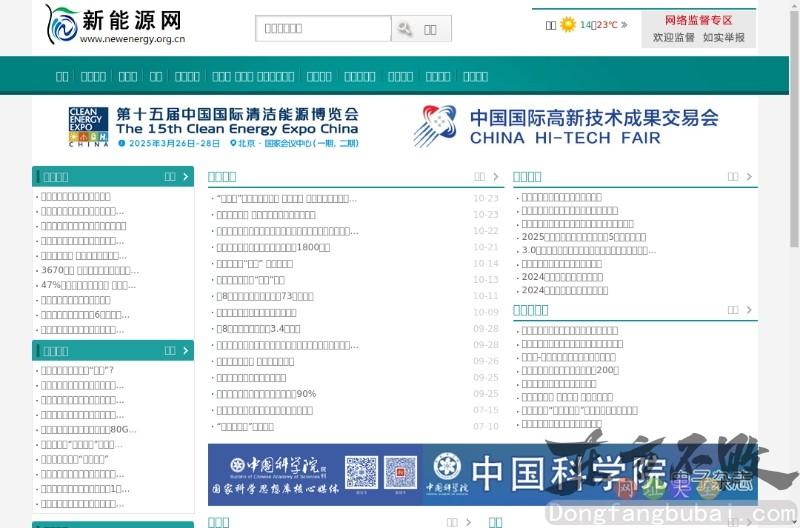Click the Clean Energy Expo China logo
800x528 pixels.
[x=88, y=127]
